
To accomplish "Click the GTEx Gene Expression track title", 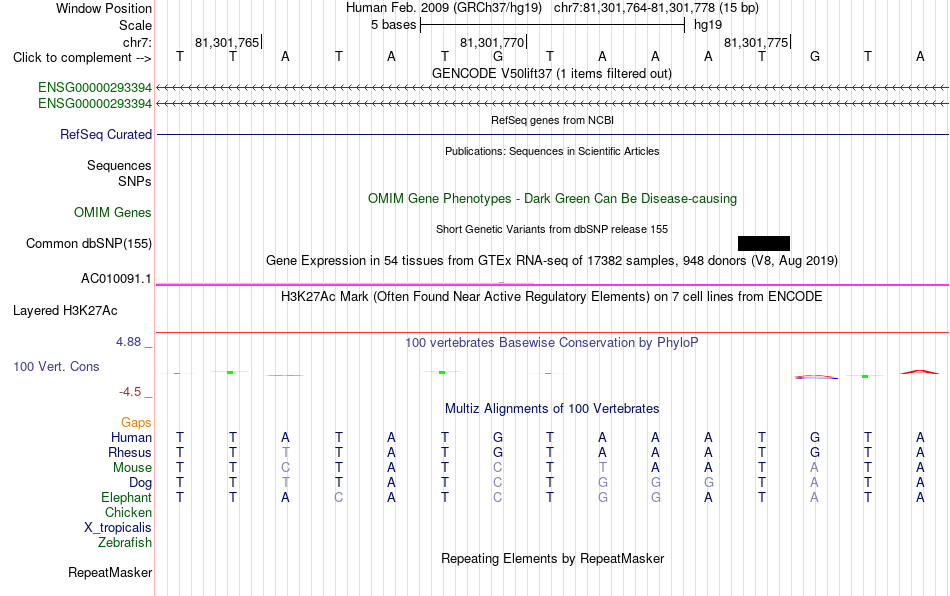I will (x=552, y=260).
